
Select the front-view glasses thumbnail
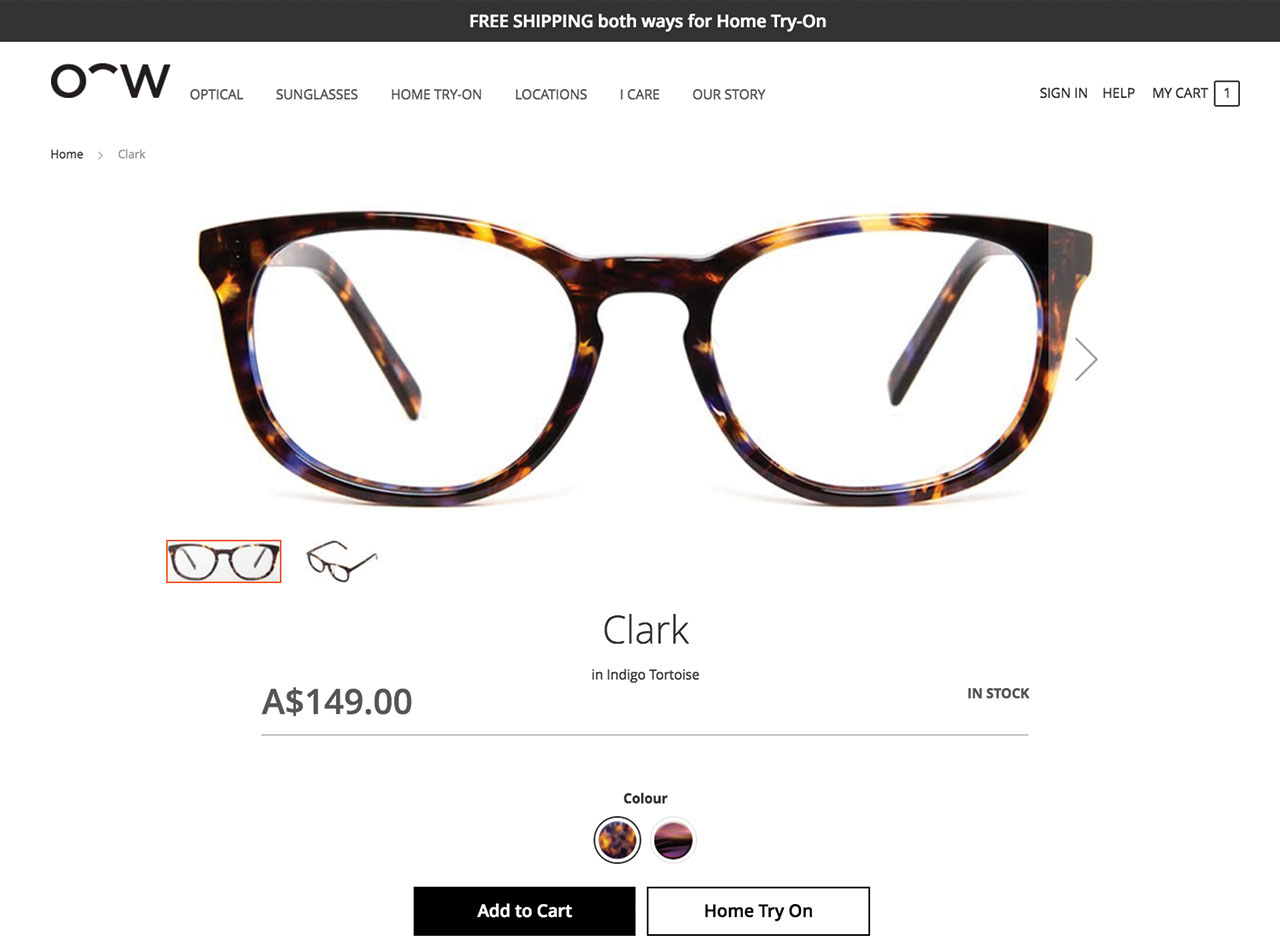pos(224,561)
